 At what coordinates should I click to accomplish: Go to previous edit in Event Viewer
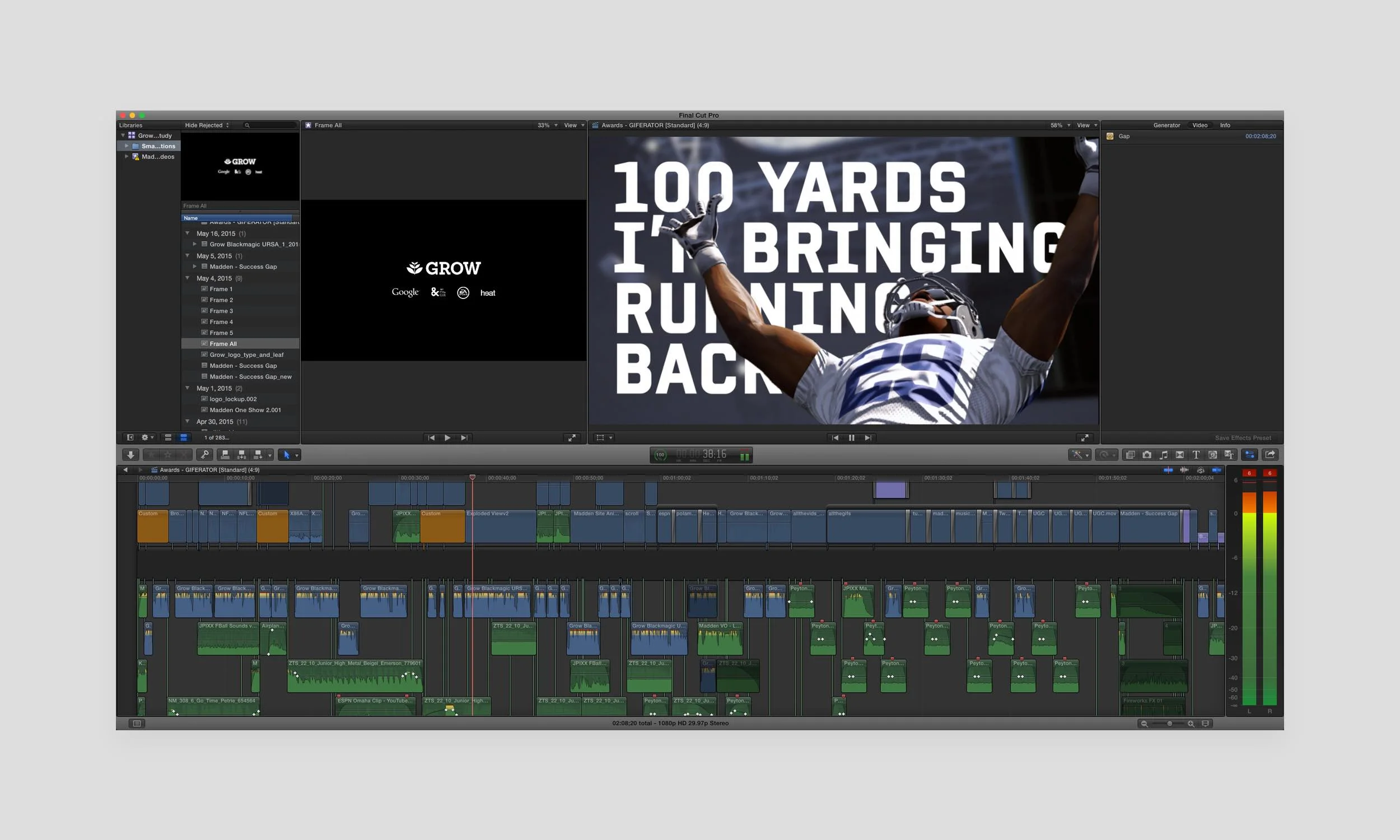[431, 437]
